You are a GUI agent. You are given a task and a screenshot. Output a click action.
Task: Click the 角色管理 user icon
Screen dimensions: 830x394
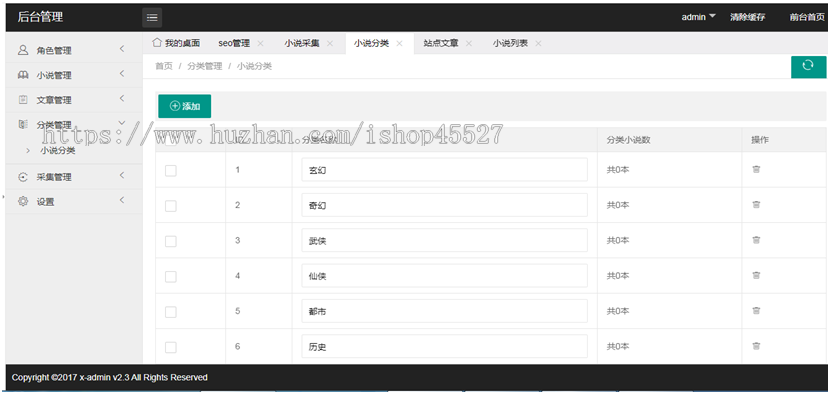coord(23,50)
